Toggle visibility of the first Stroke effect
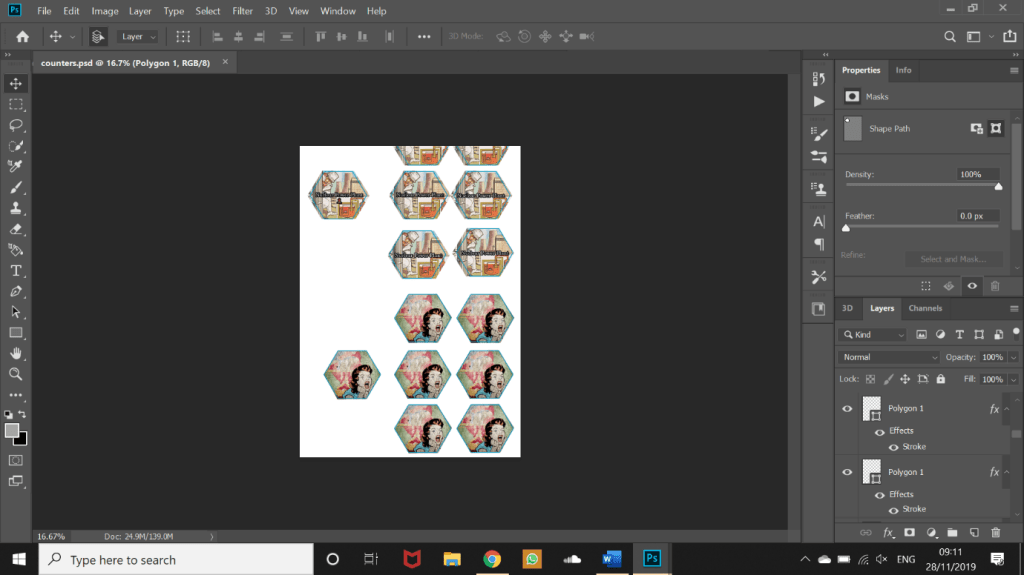 click(893, 447)
